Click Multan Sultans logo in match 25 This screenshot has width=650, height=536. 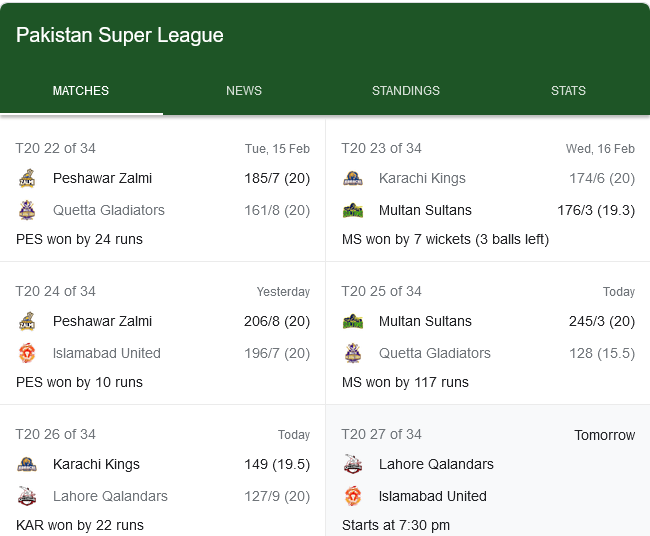353,321
